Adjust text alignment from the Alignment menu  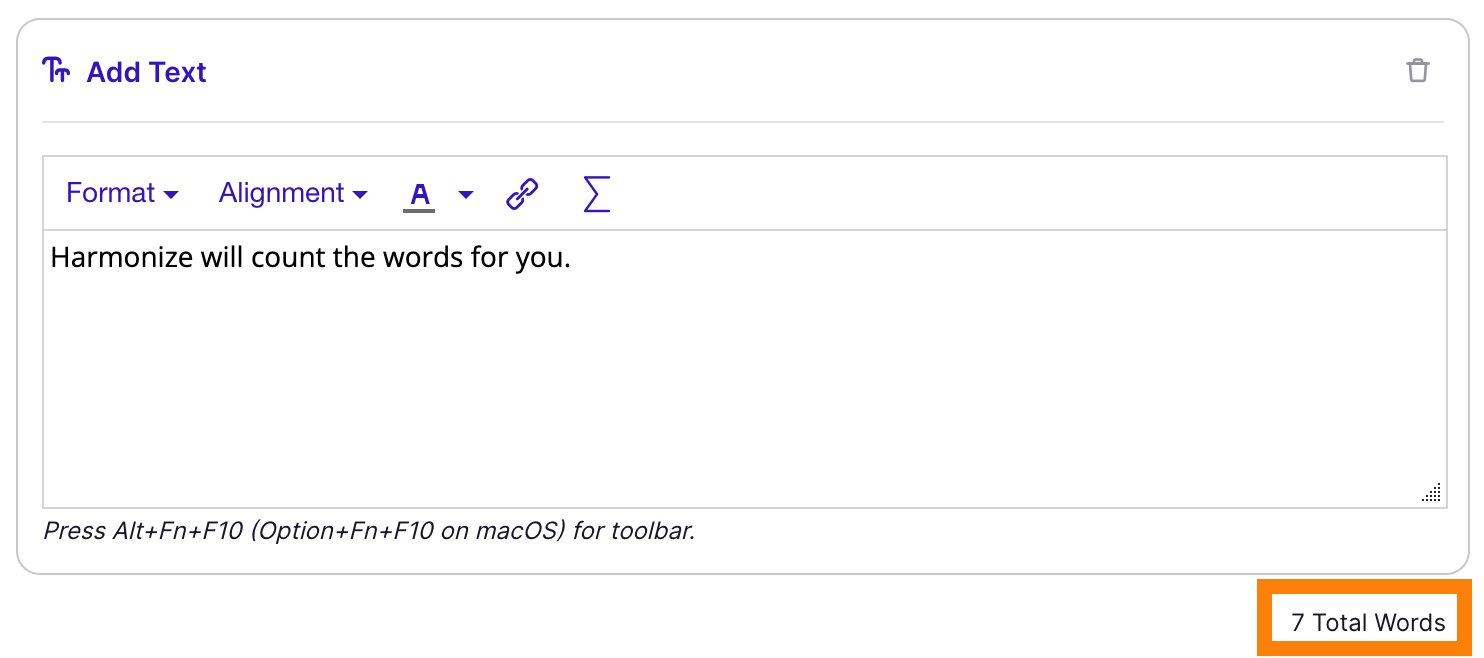click(x=292, y=192)
